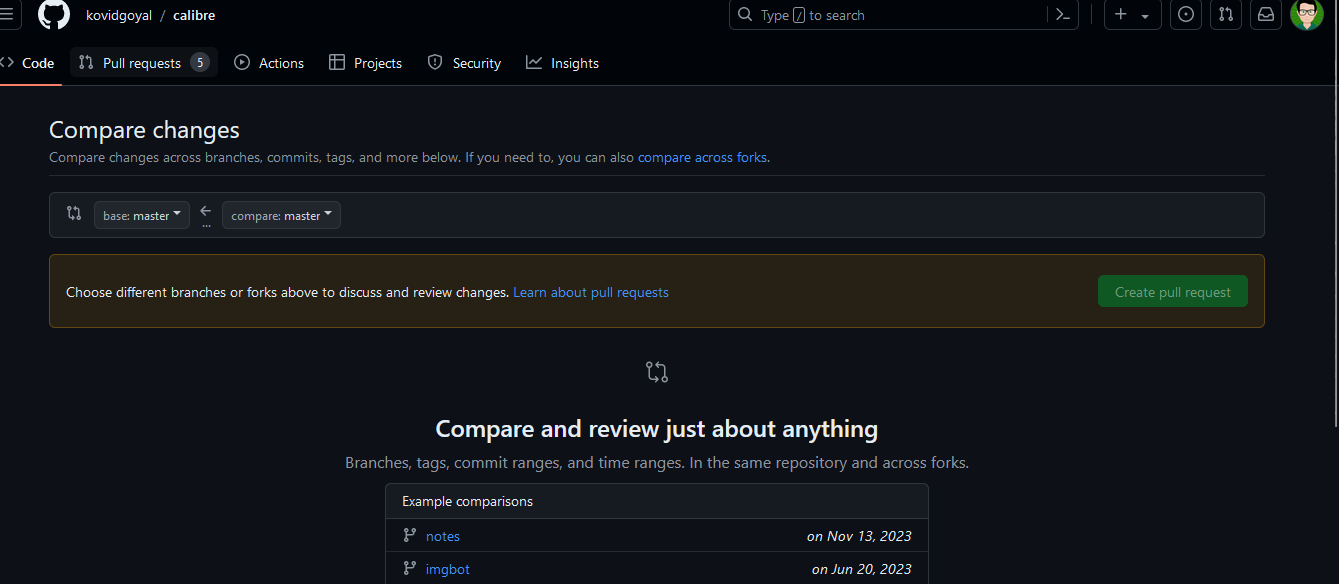Switch to the Actions tab
The height and width of the screenshot is (584, 1339).
pyautogui.click(x=269, y=63)
